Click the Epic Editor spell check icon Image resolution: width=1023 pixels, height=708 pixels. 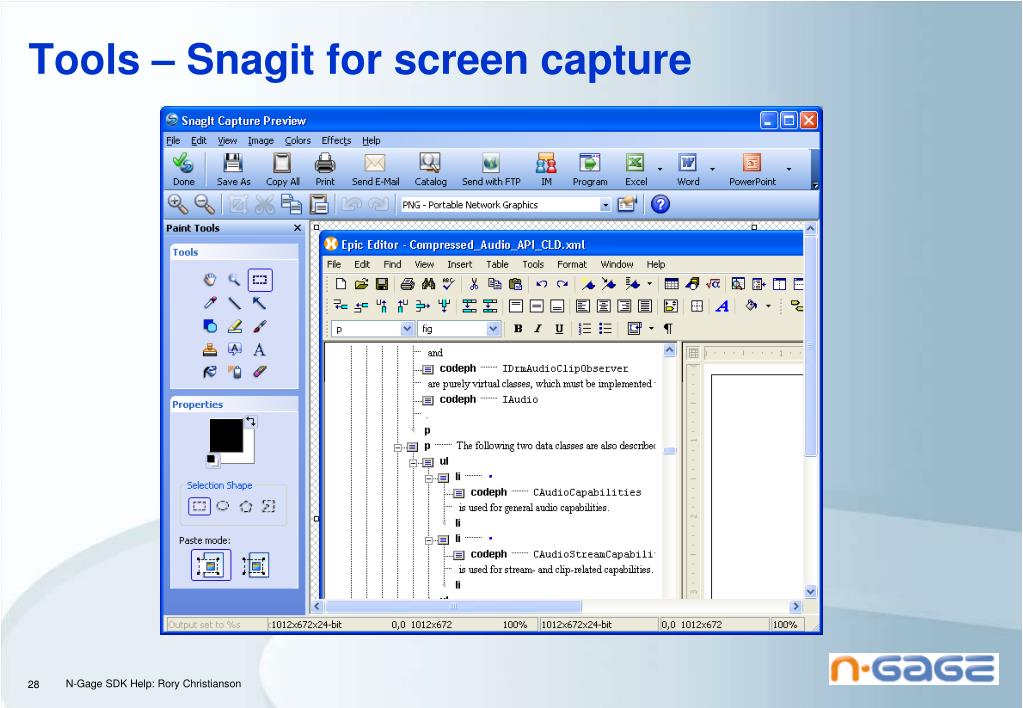tap(448, 284)
